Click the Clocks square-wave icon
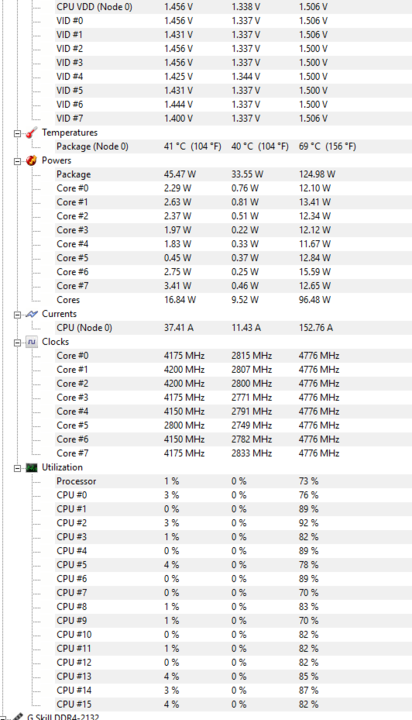This screenshot has height=720, width=412. 31,342
